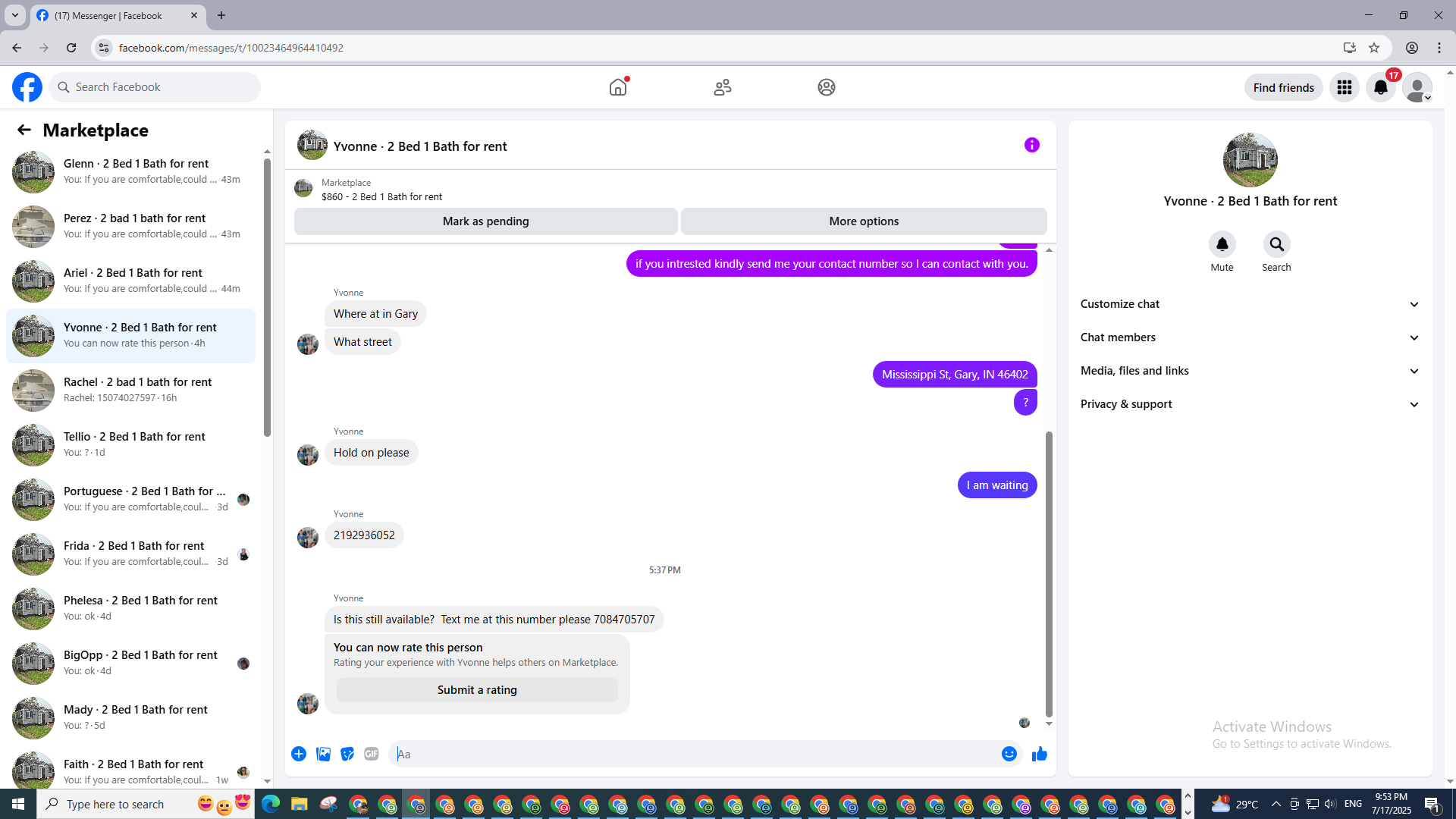Choose a sticker in composer

347,754
